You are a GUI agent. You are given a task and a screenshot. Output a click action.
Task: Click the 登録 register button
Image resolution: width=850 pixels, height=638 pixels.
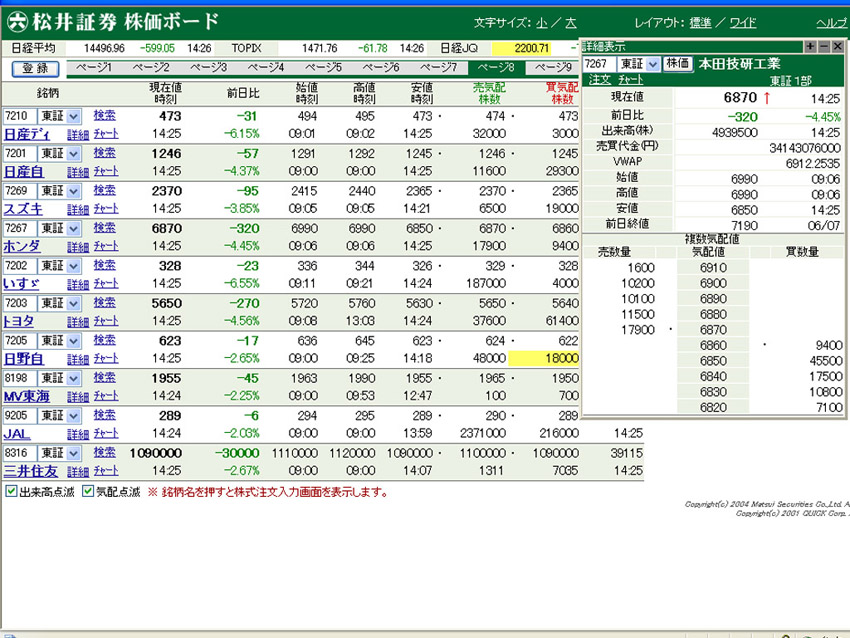35,68
